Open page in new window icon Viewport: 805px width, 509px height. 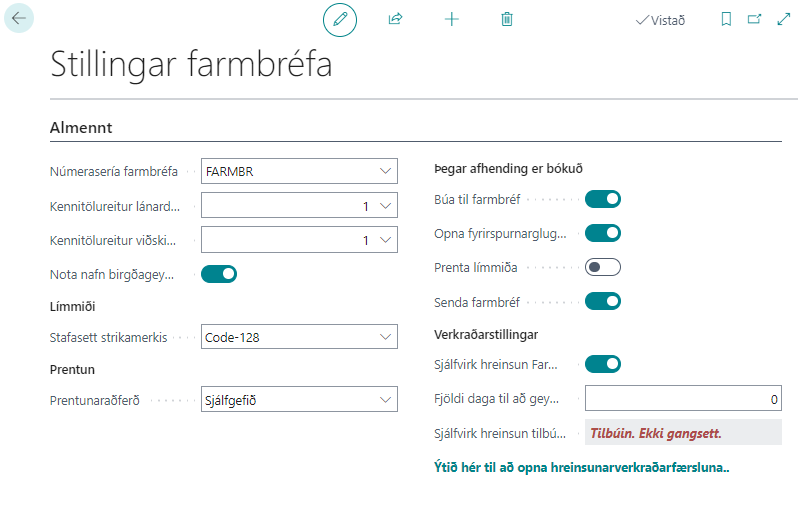coord(754,19)
